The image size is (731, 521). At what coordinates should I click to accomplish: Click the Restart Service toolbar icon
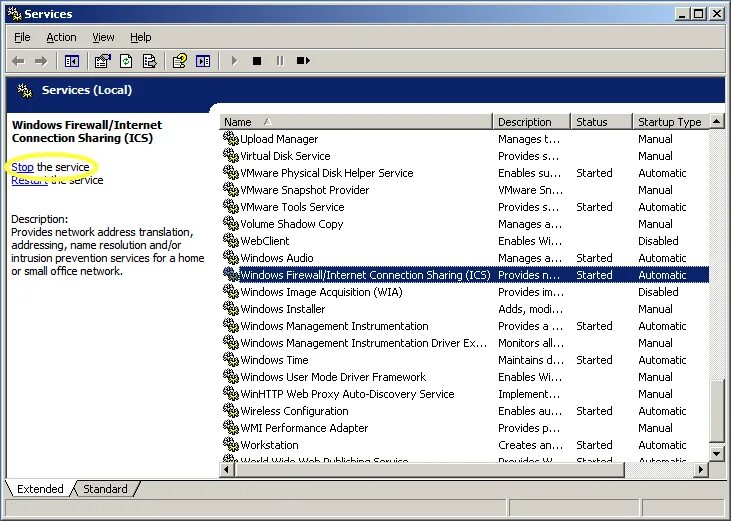303,61
